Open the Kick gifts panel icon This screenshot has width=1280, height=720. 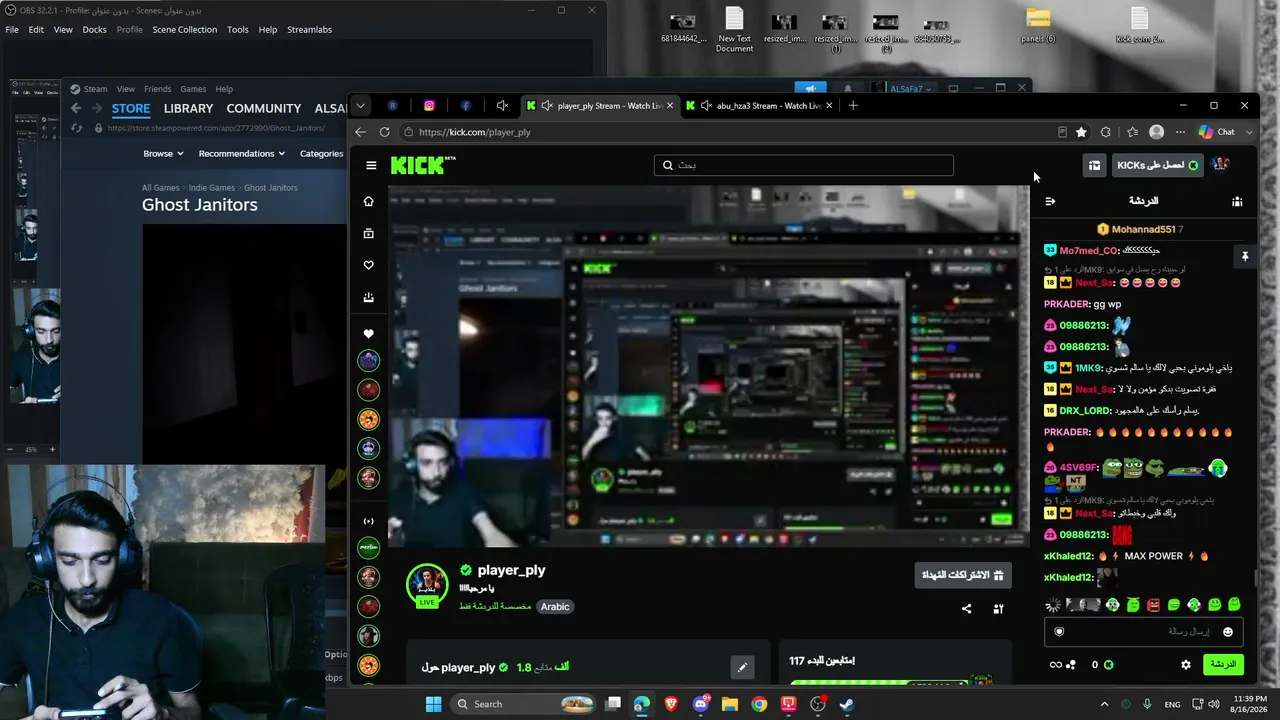(x=1094, y=165)
